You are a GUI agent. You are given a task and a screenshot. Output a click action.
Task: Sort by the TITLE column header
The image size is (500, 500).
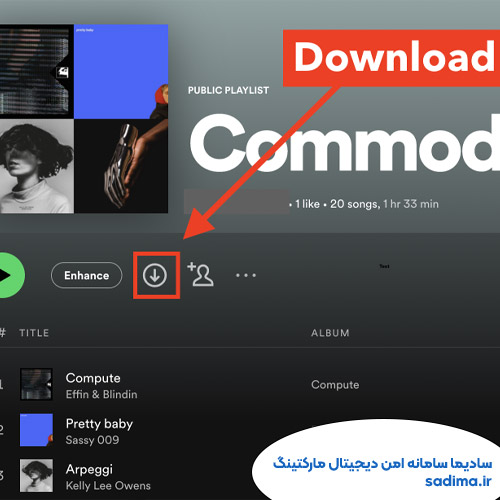pos(34,333)
